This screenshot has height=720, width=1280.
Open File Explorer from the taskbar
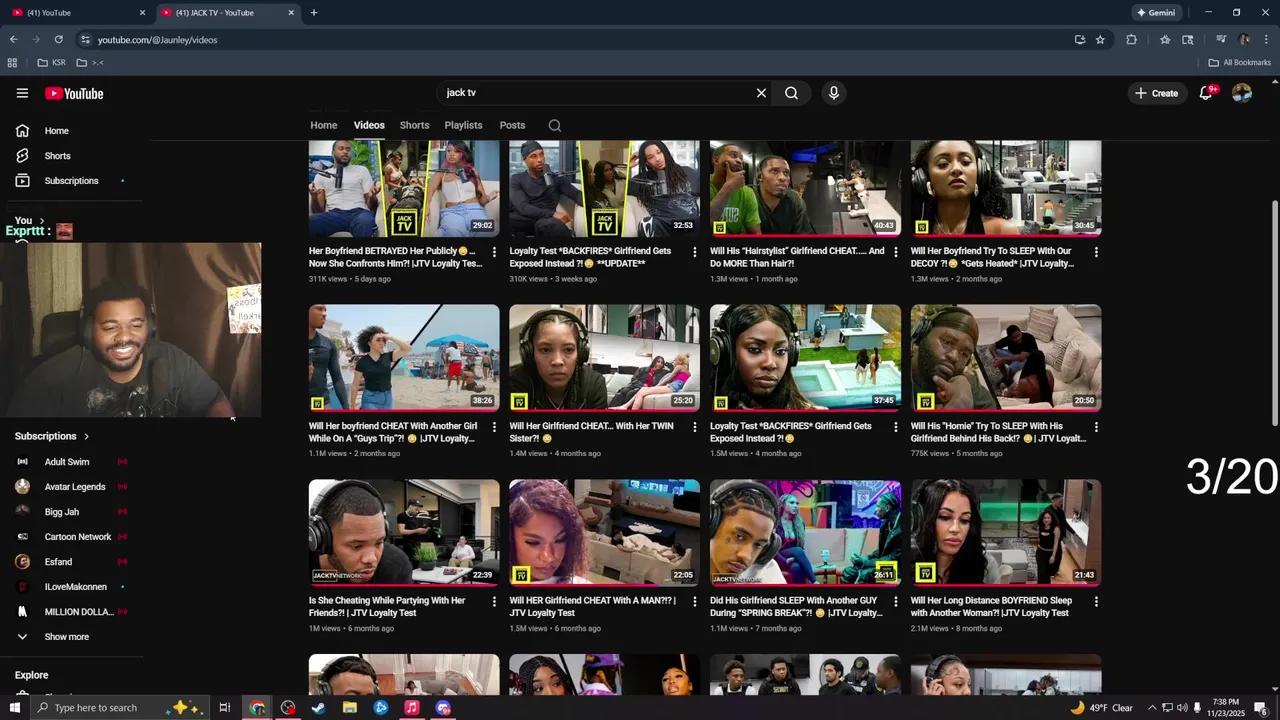click(350, 708)
